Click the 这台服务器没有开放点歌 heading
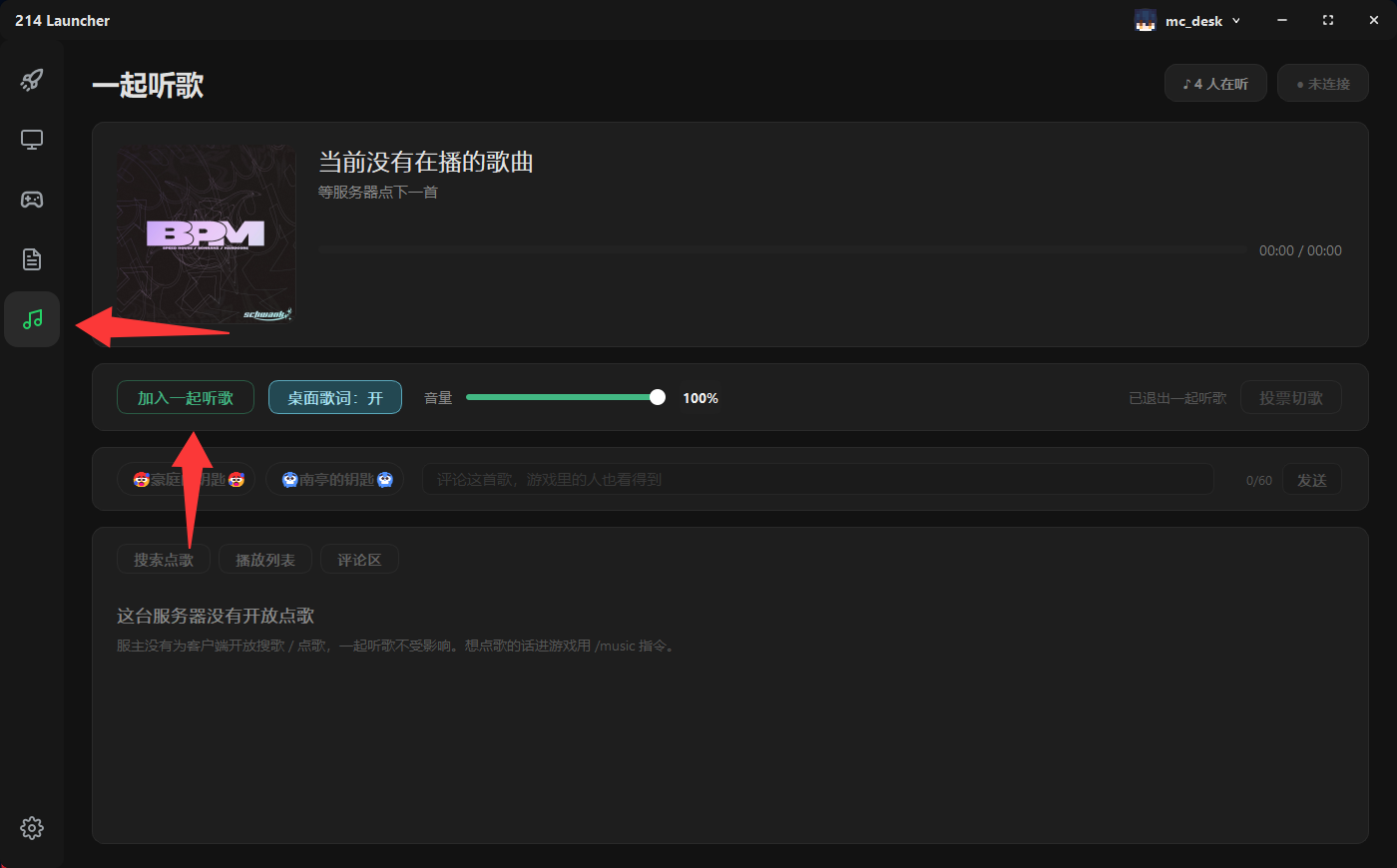Viewport: 1397px width, 868px height. tap(216, 616)
